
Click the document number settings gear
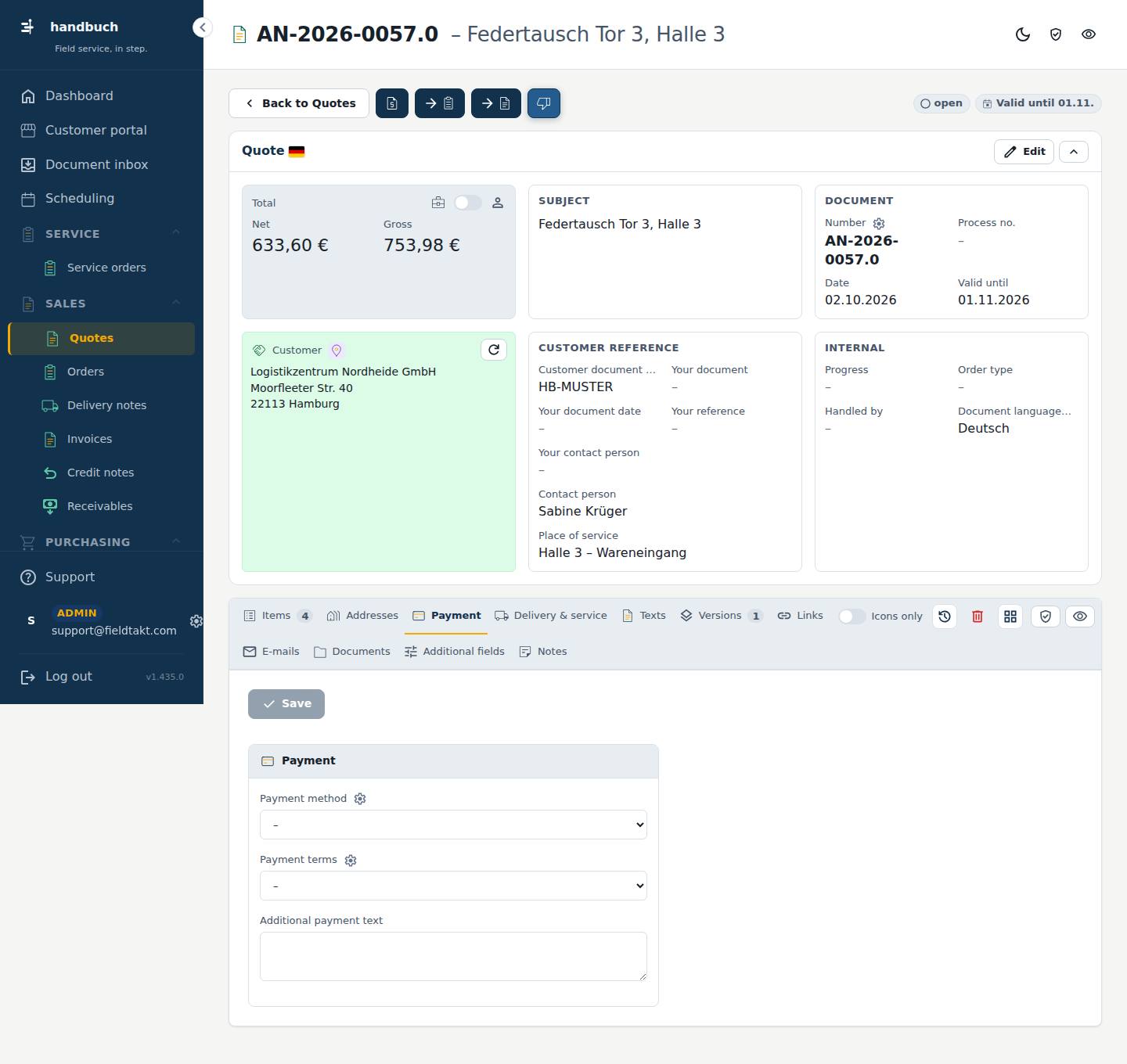pos(879,224)
